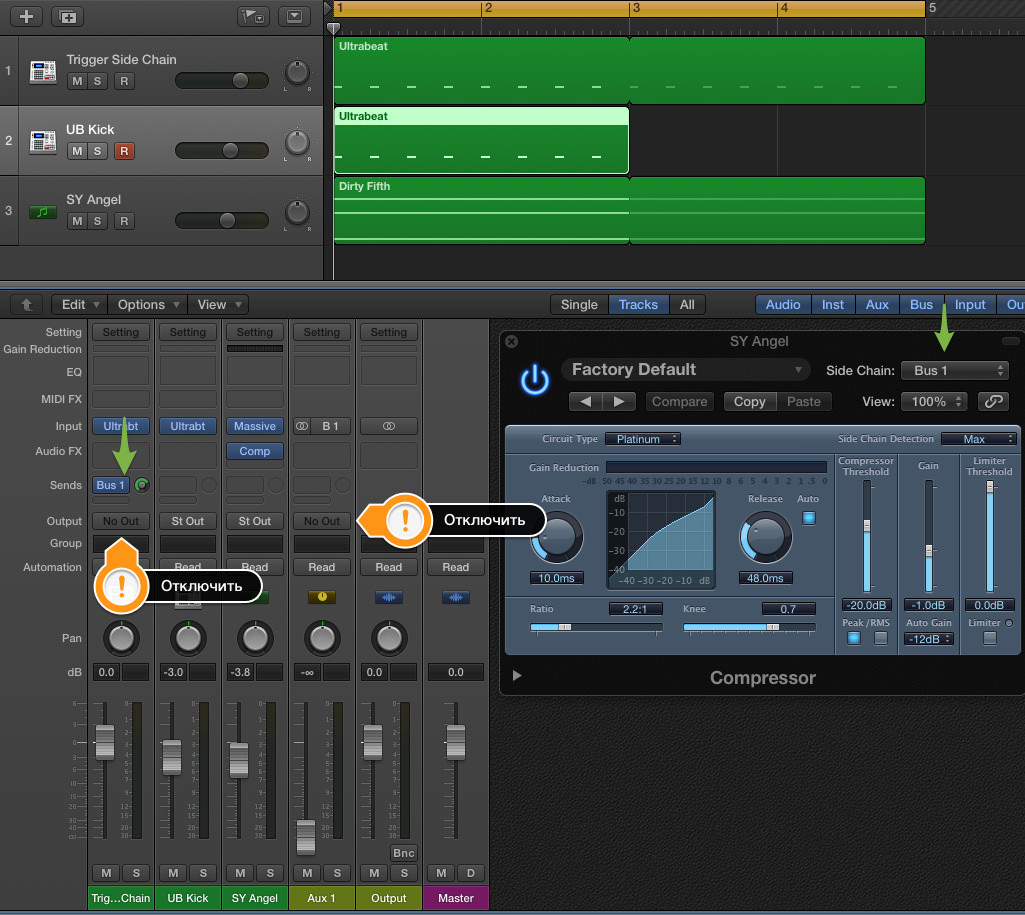Open the track header dropdown button
The image size is (1025, 915).
click(294, 16)
